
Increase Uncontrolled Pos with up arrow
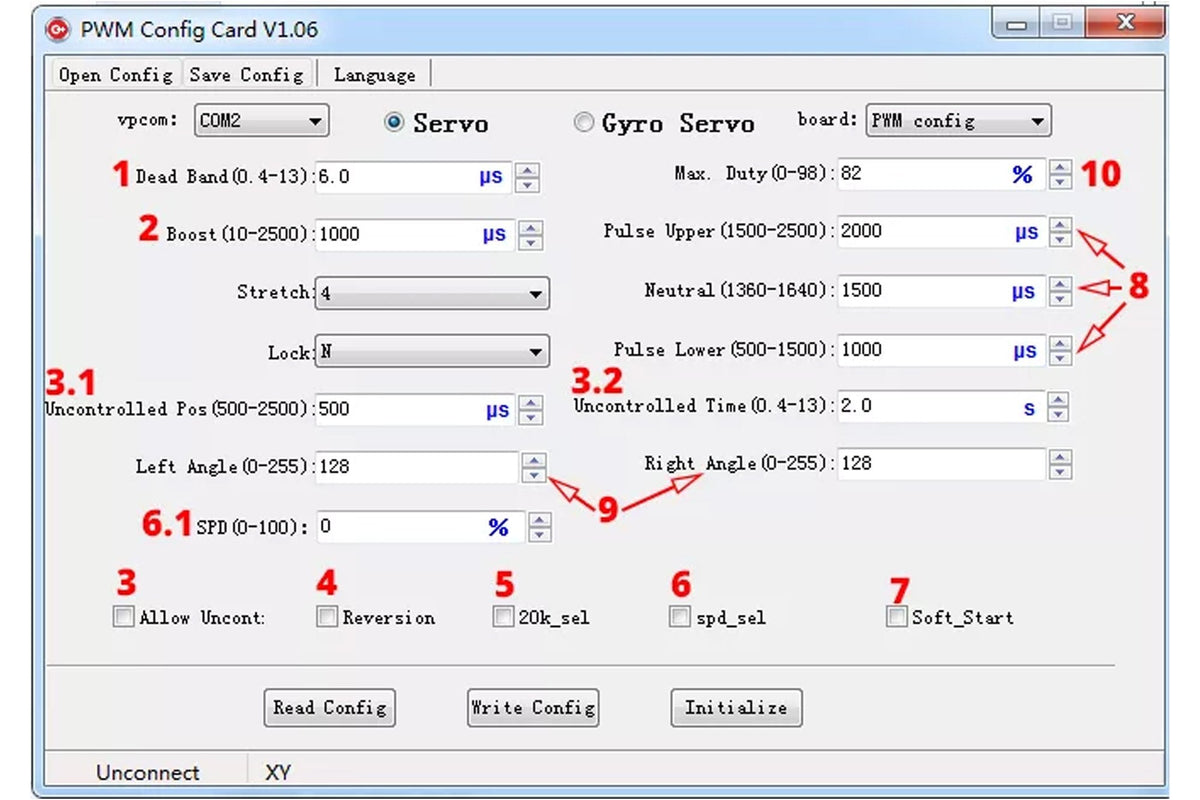[x=531, y=402]
